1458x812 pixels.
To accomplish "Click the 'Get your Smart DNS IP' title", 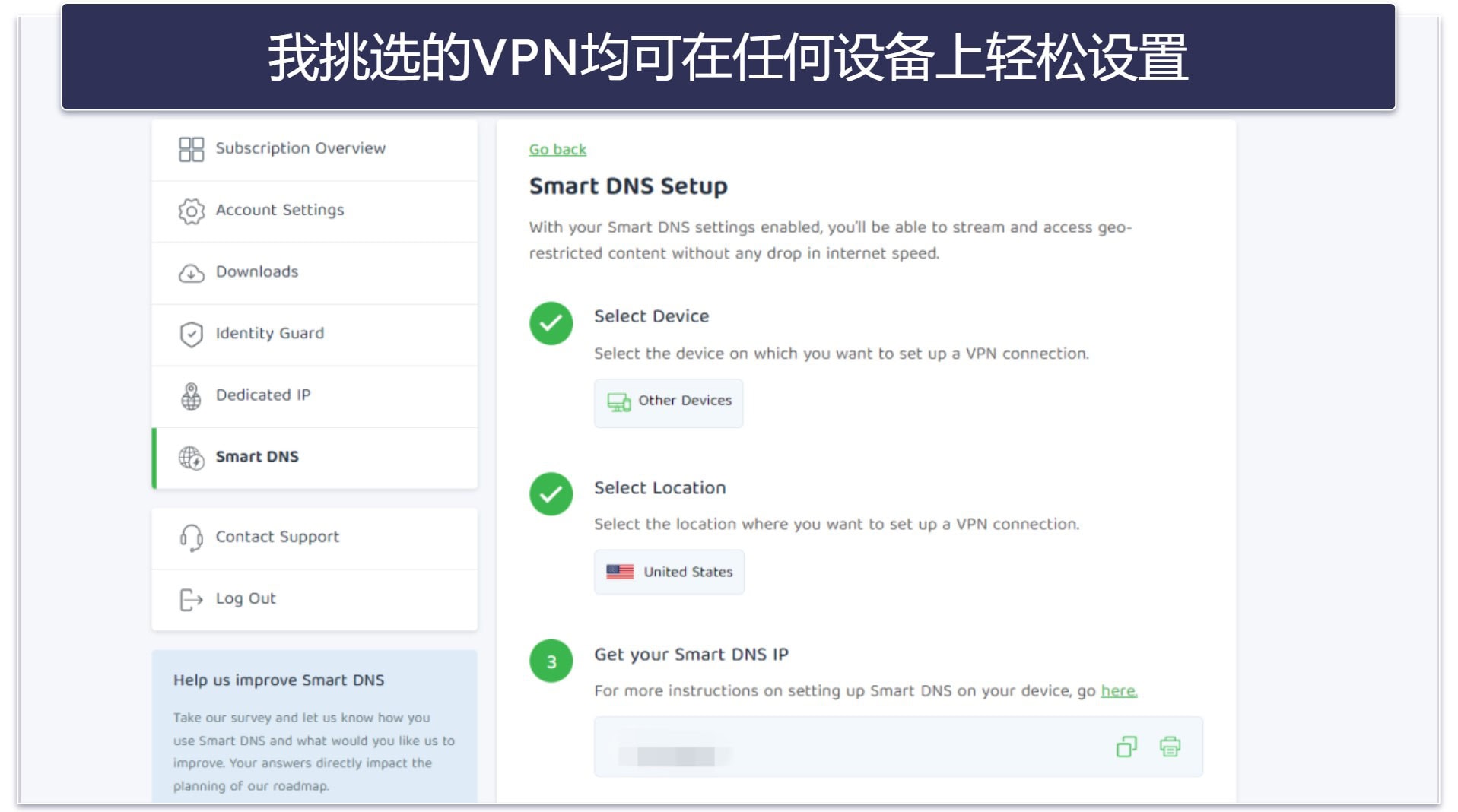I will (x=691, y=655).
